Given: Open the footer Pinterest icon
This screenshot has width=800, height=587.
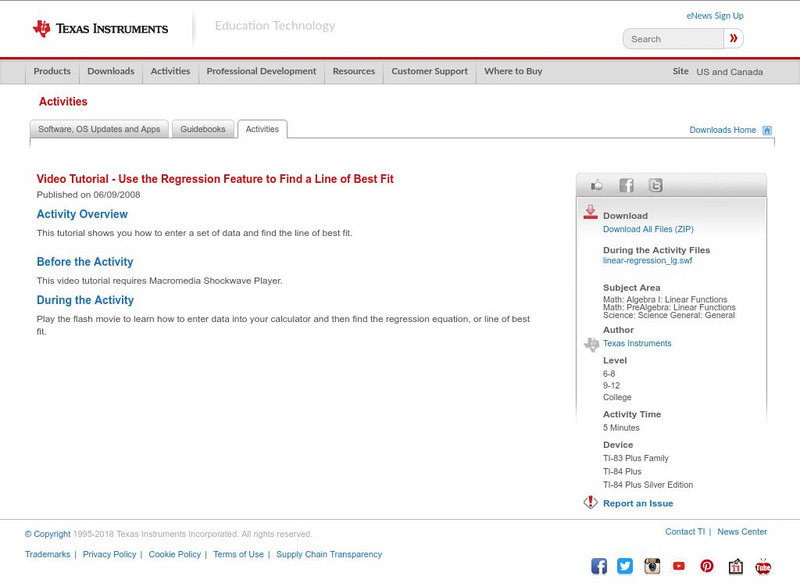Looking at the screenshot, I should 707,566.
